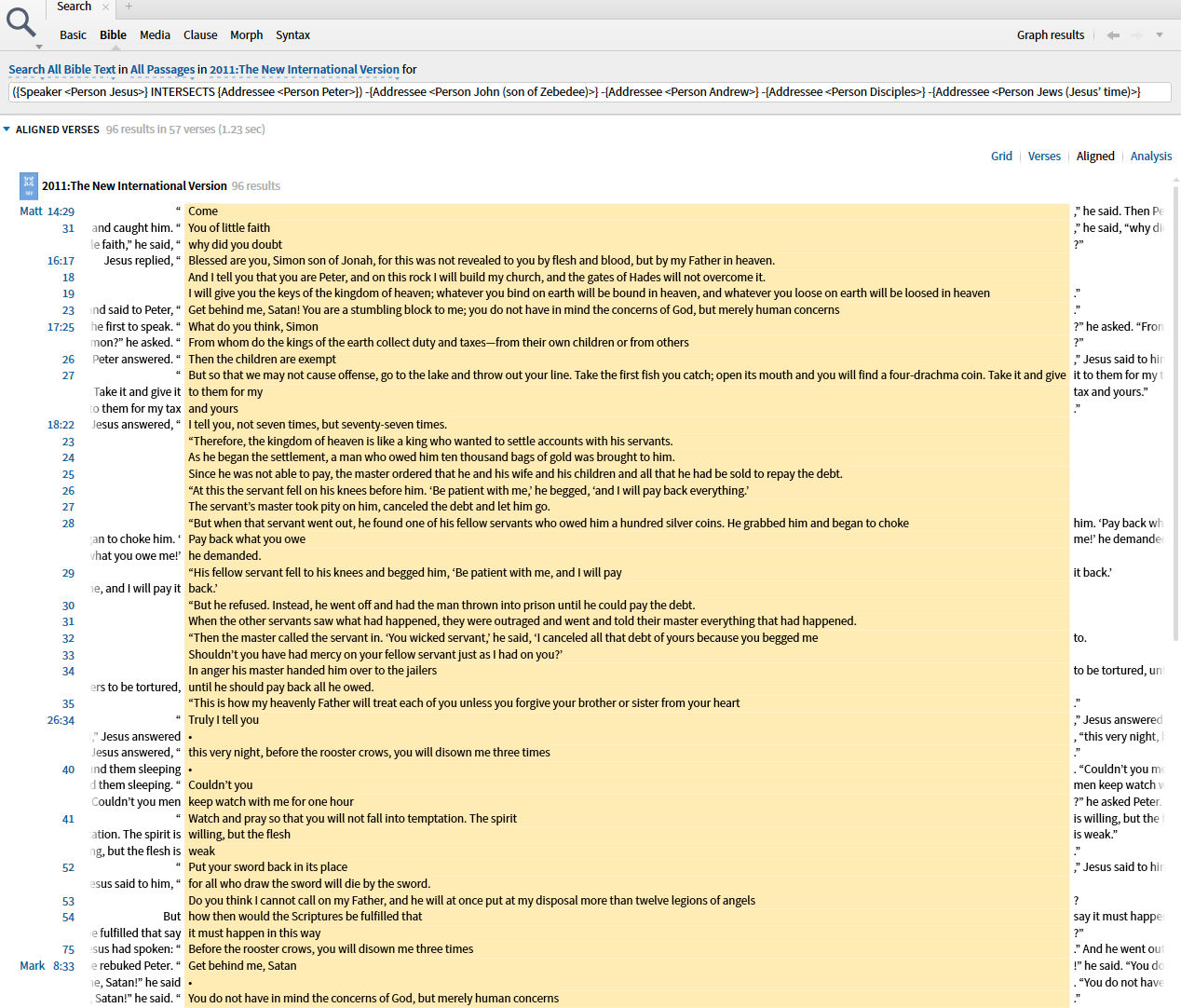Image resolution: width=1181 pixels, height=1008 pixels.
Task: Open Matt 17:25 verse reference
Action: pos(61,327)
